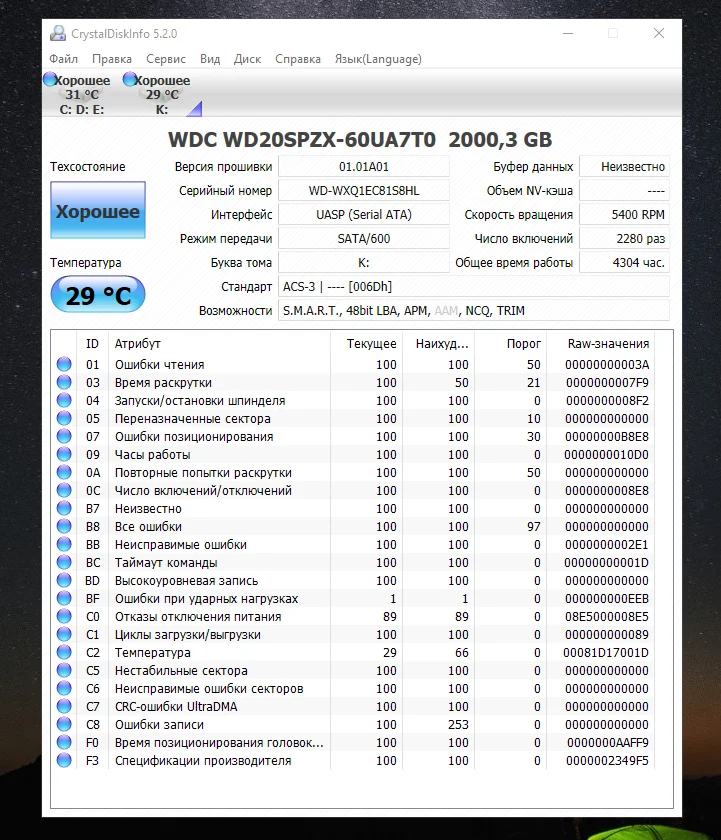Click the status icon for 07 Ошибки позиционирования
The image size is (721, 840).
click(64, 437)
